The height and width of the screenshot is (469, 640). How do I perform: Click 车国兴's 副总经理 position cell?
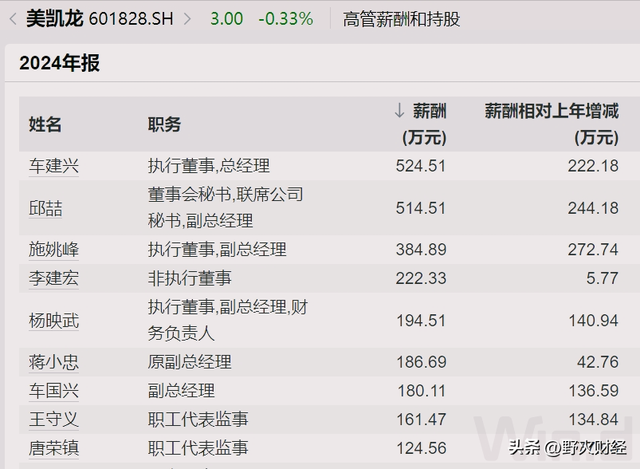tap(181, 391)
